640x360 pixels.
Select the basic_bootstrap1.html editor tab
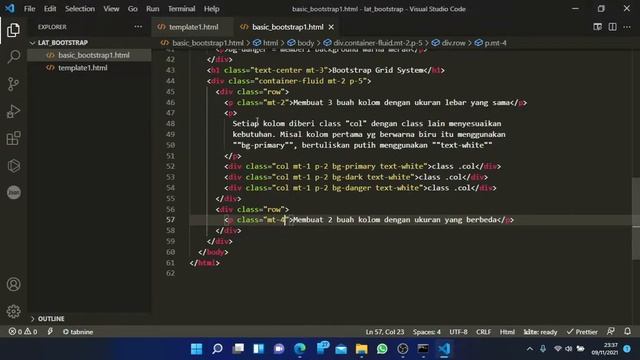pos(287,27)
